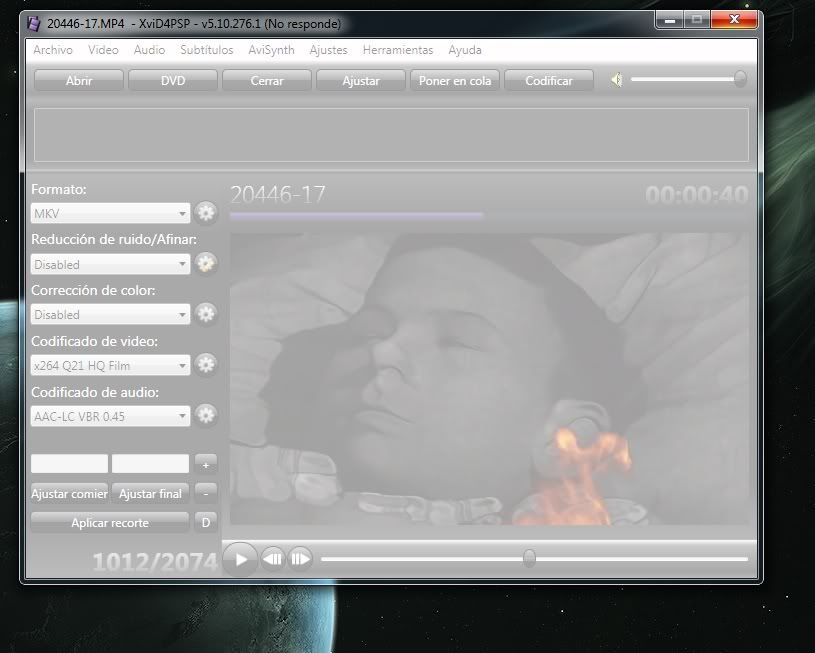Image resolution: width=815 pixels, height=653 pixels.
Task: Click Poner en cola button
Action: pyautogui.click(x=455, y=81)
